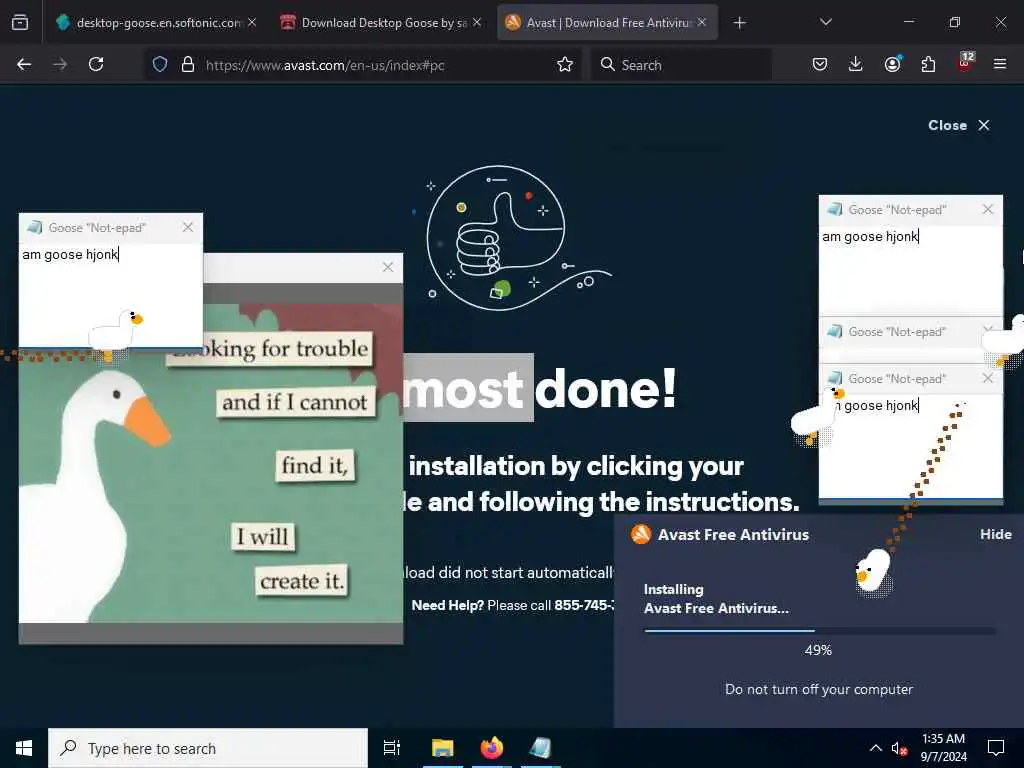Switch to the Download Desktop Goose tab
The width and height of the screenshot is (1024, 768).
pos(381,22)
